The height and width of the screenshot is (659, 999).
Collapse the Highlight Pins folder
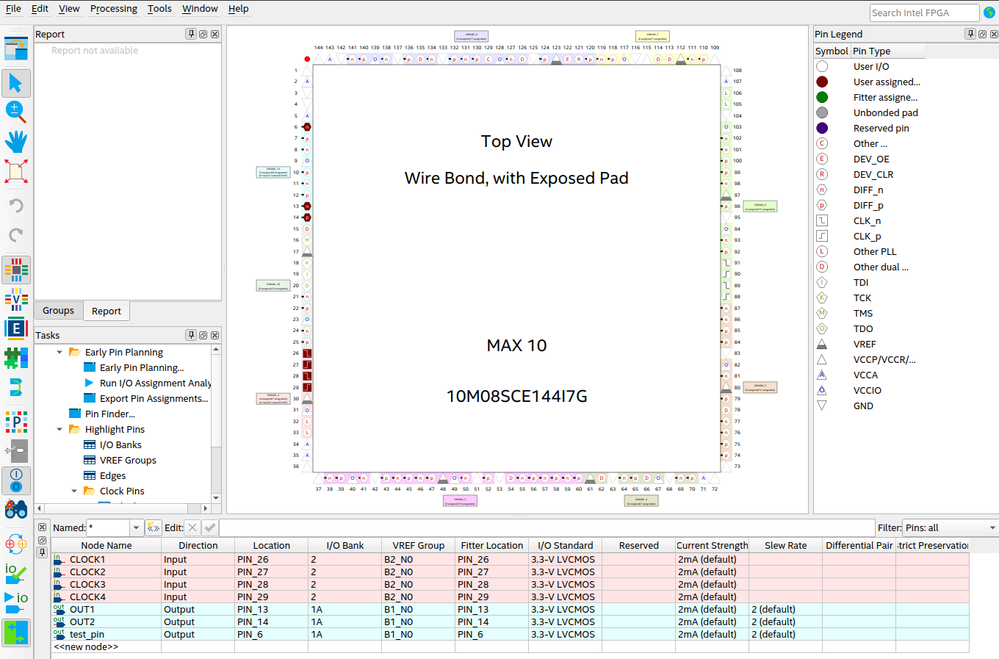tap(59, 430)
